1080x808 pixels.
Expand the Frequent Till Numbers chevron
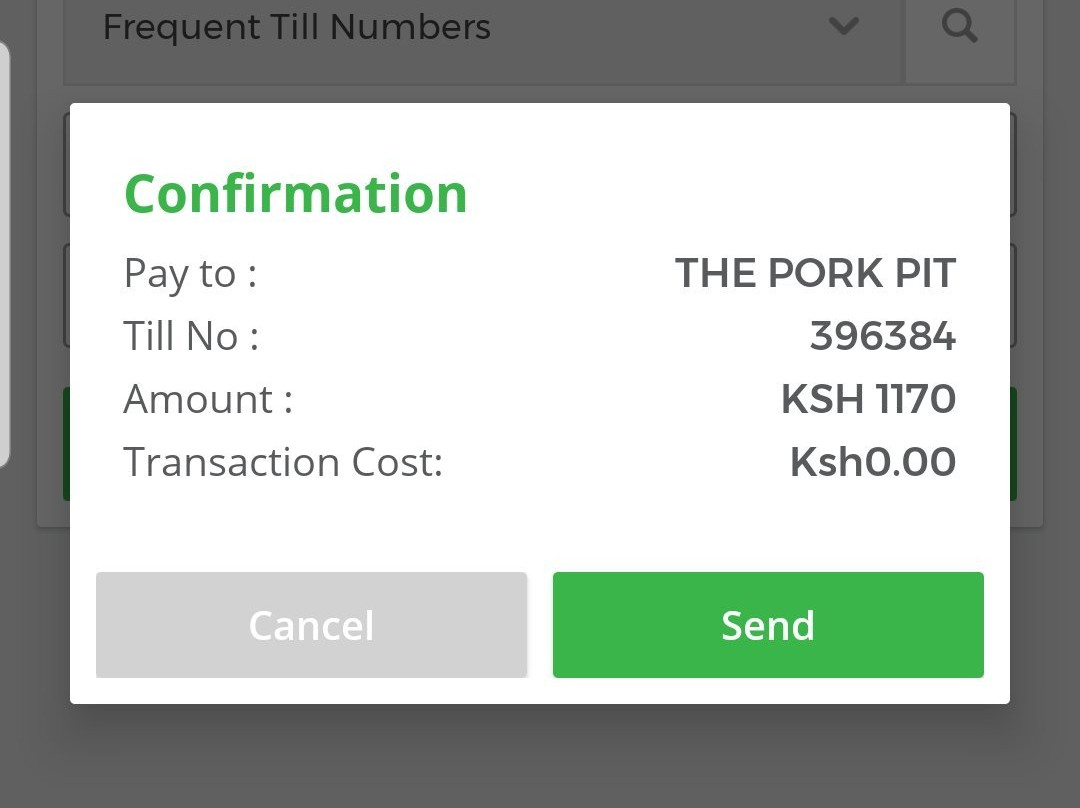[844, 27]
